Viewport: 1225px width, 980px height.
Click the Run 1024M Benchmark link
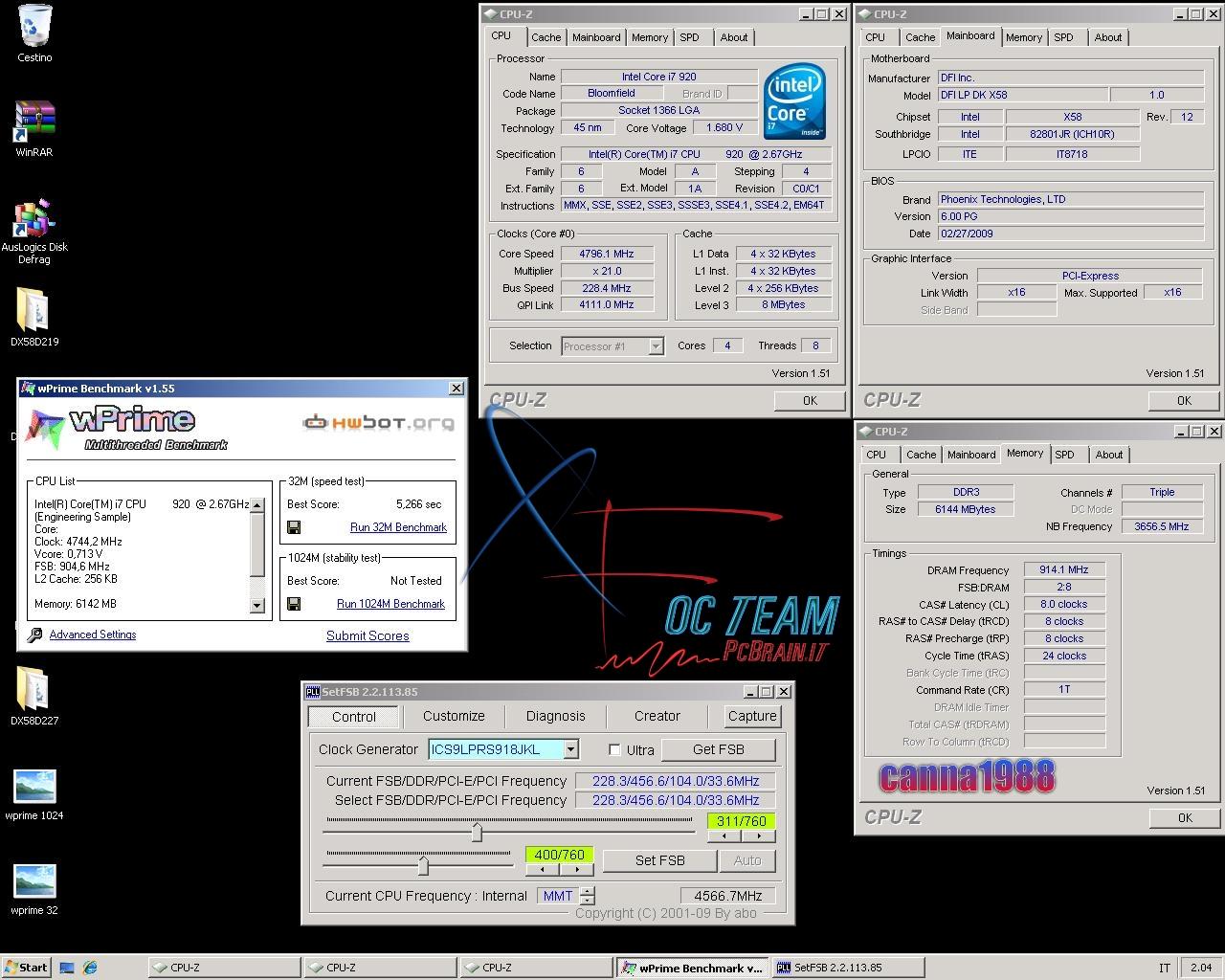390,604
